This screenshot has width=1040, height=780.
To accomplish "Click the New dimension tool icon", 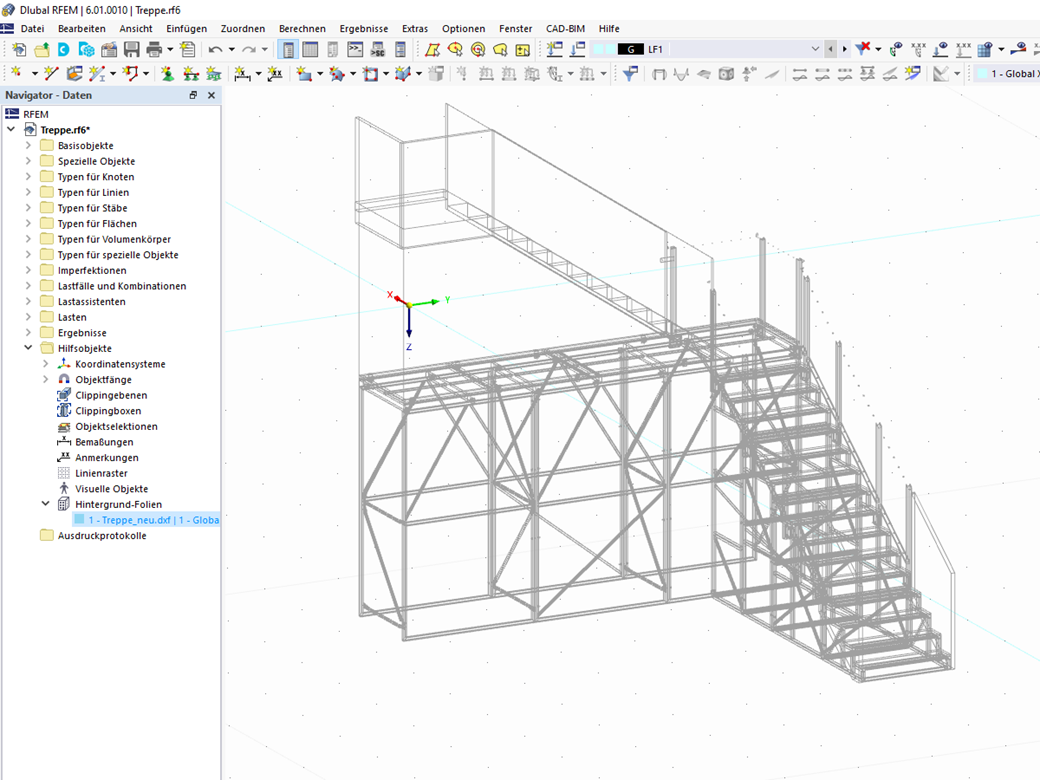I will (x=243, y=74).
